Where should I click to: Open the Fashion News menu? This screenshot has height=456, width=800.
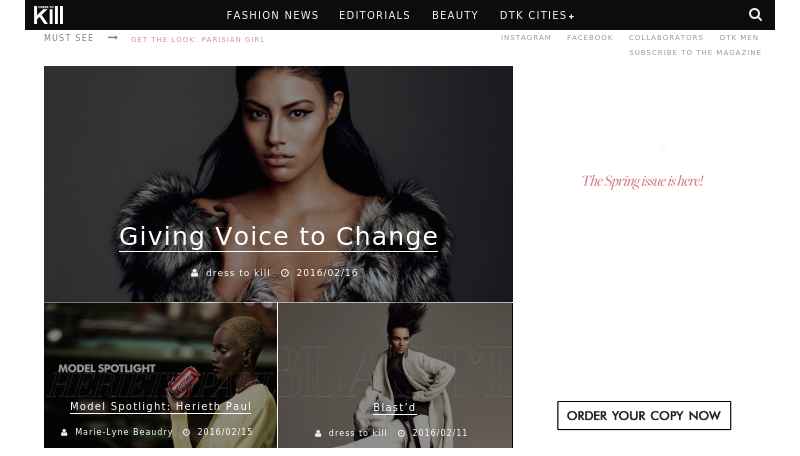pos(272,15)
